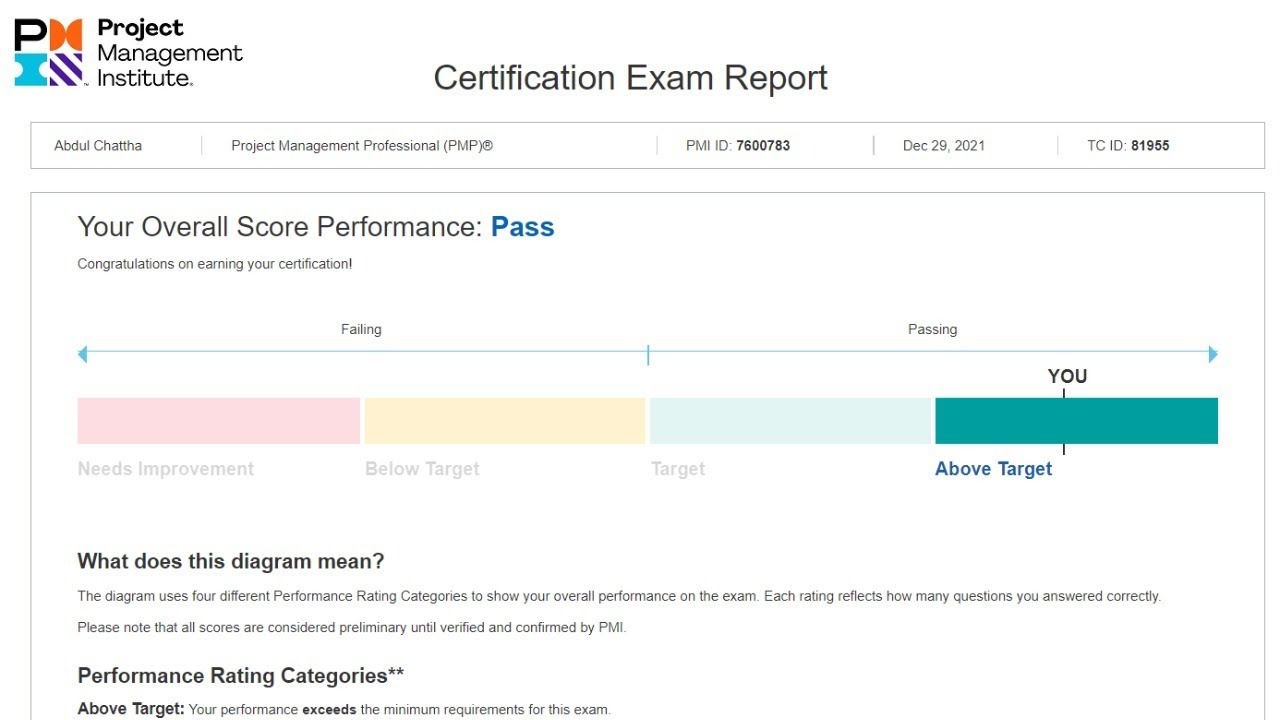The width and height of the screenshot is (1280, 720).
Task: Click the Certification Exam Report title
Action: click(630, 78)
